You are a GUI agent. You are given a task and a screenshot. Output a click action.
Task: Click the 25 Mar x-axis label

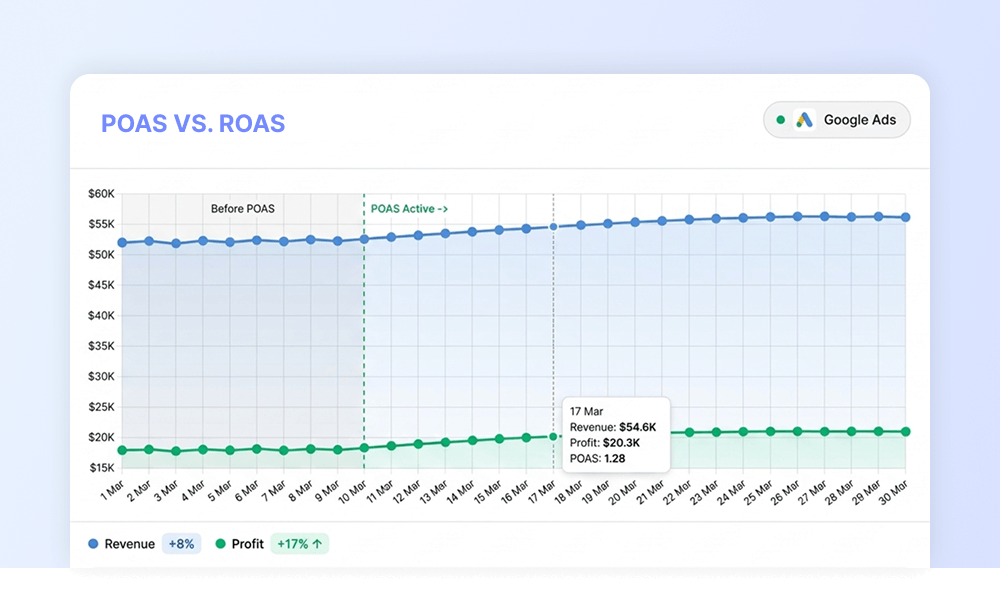click(x=758, y=492)
